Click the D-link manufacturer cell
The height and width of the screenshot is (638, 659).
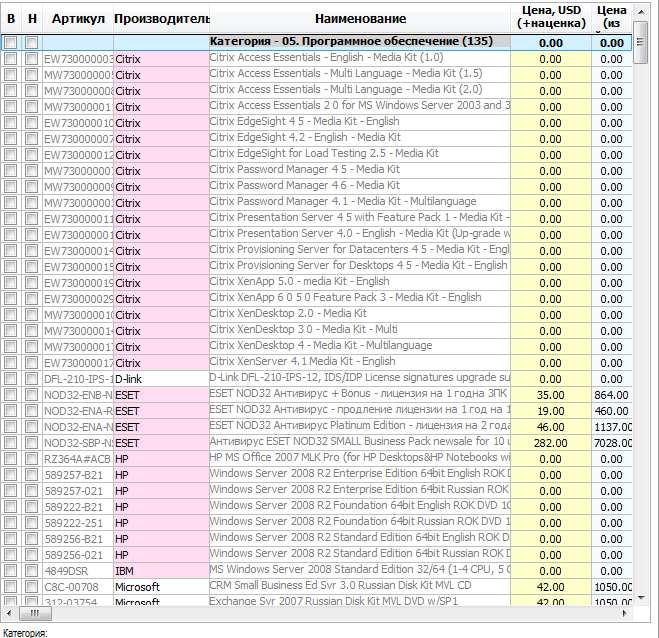pos(161,379)
